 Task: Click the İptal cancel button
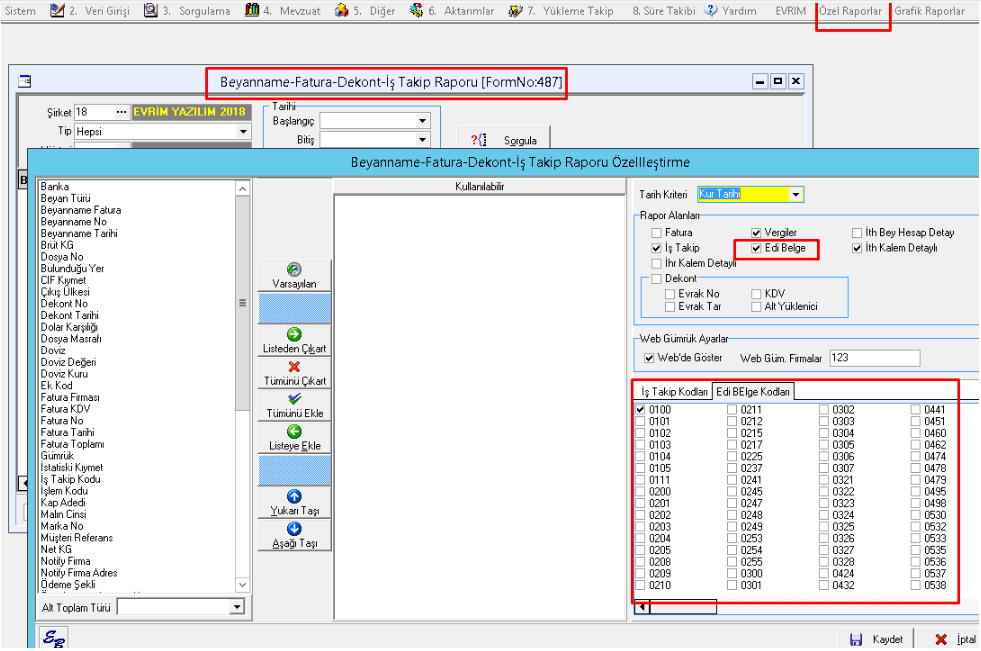(954, 639)
